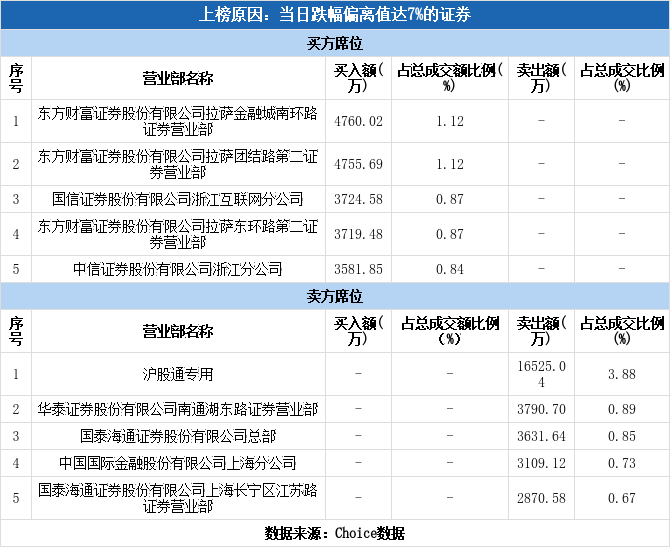Click buy amount 3719.48
Screen dimensions: 670x547
[x=358, y=234]
